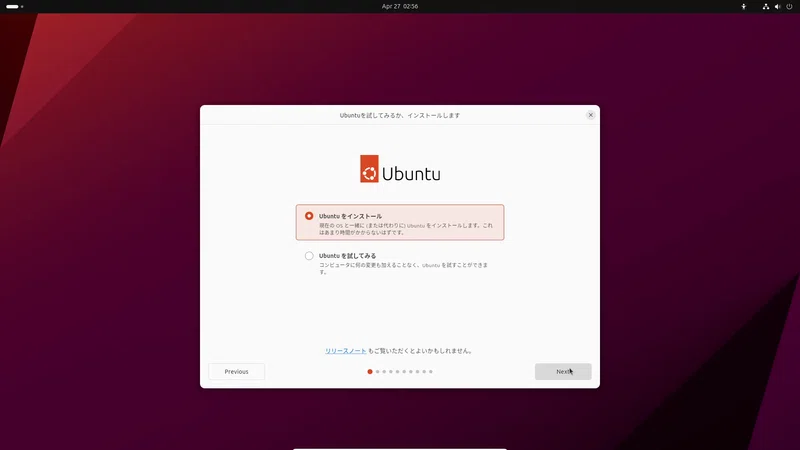This screenshot has width=800, height=450.
Task: Select the Ubuntu をインストール radio button
Action: pos(309,216)
